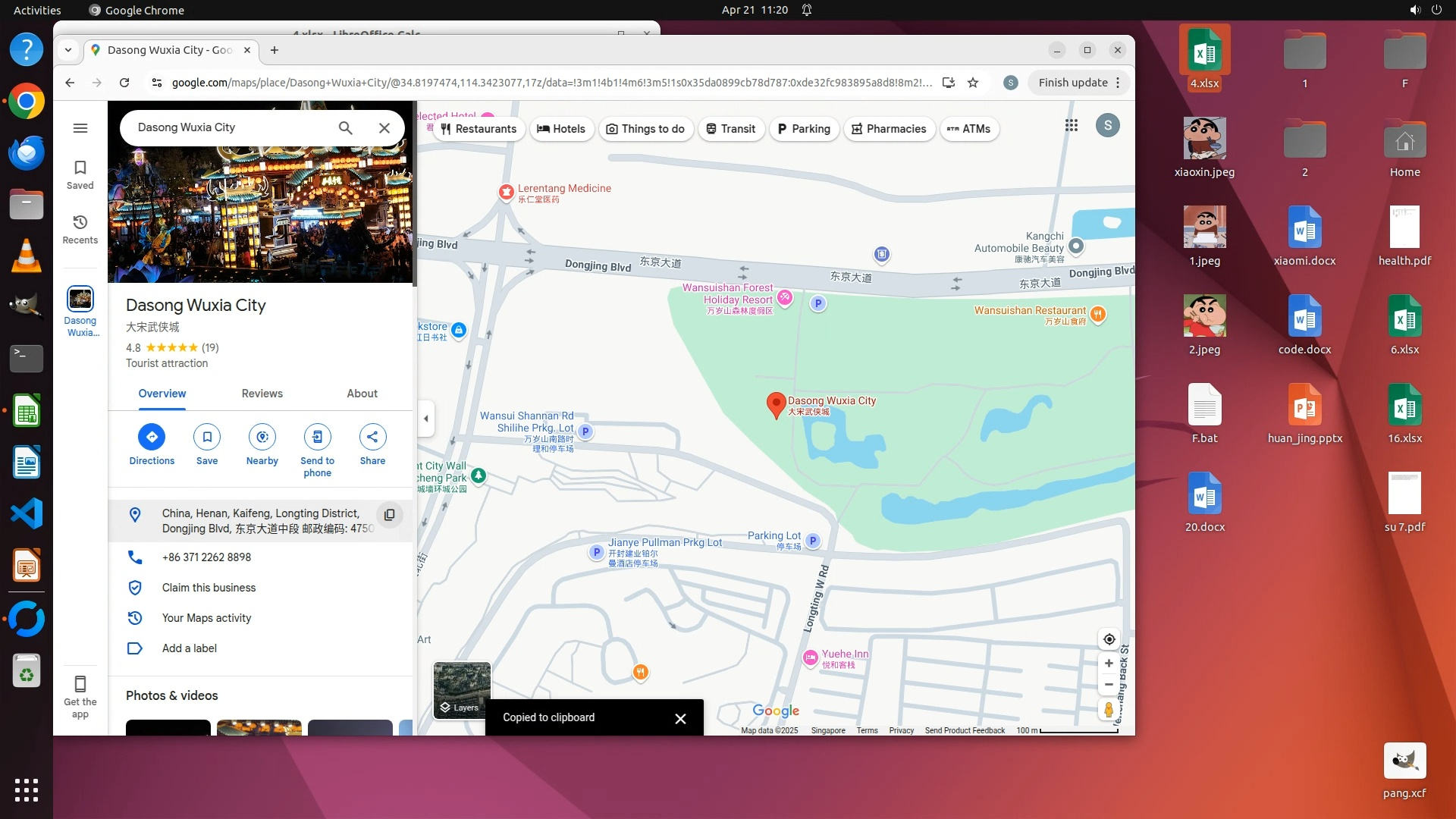Zoom in the map with plus
Viewport: 1456px width, 819px height.
pyautogui.click(x=1109, y=664)
